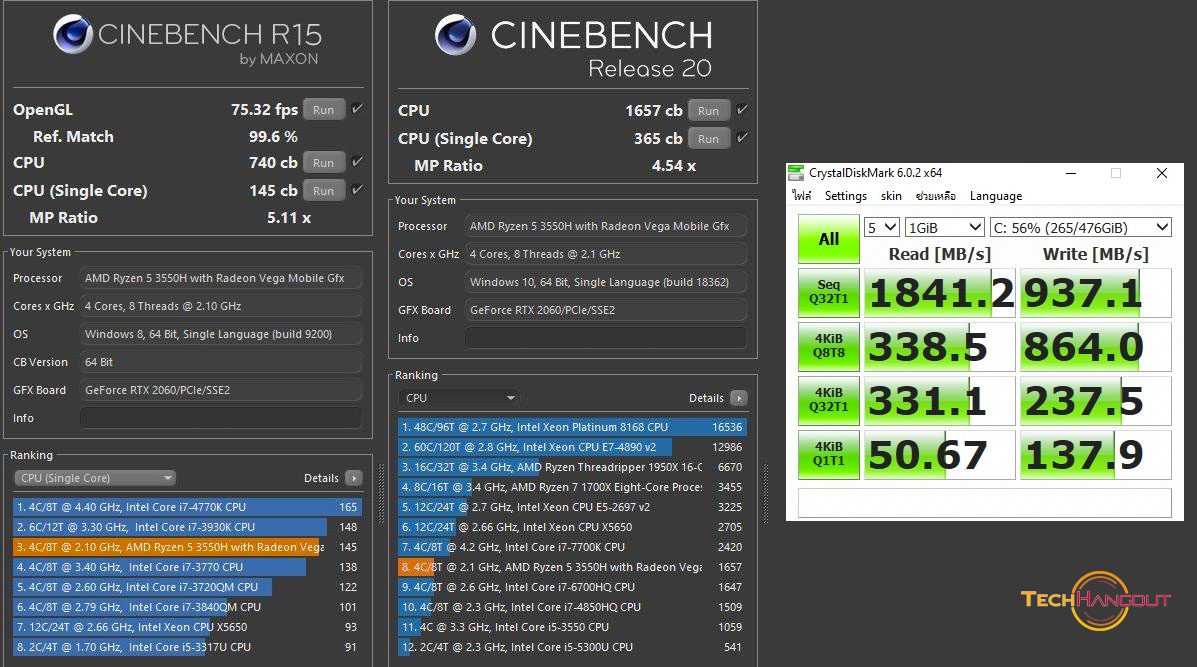Run the CPU test in Cinebench Release 20
The height and width of the screenshot is (667, 1197).
coord(708,111)
